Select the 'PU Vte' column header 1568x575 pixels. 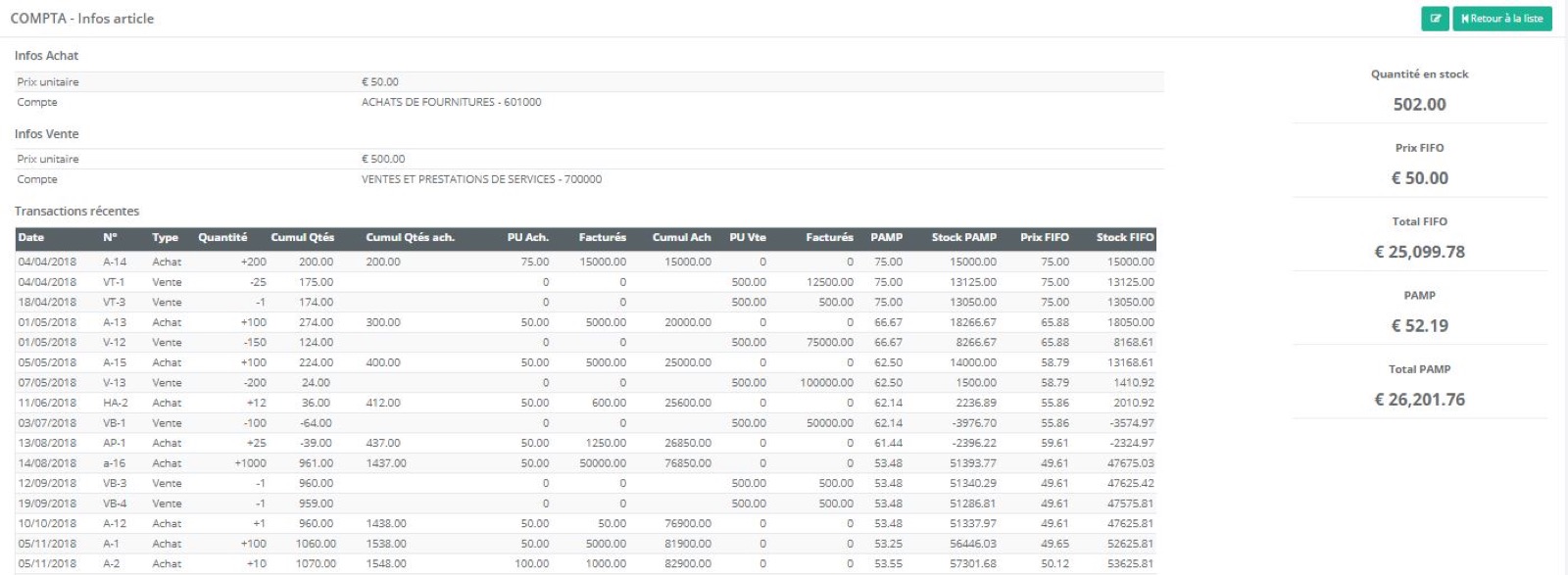(x=748, y=237)
